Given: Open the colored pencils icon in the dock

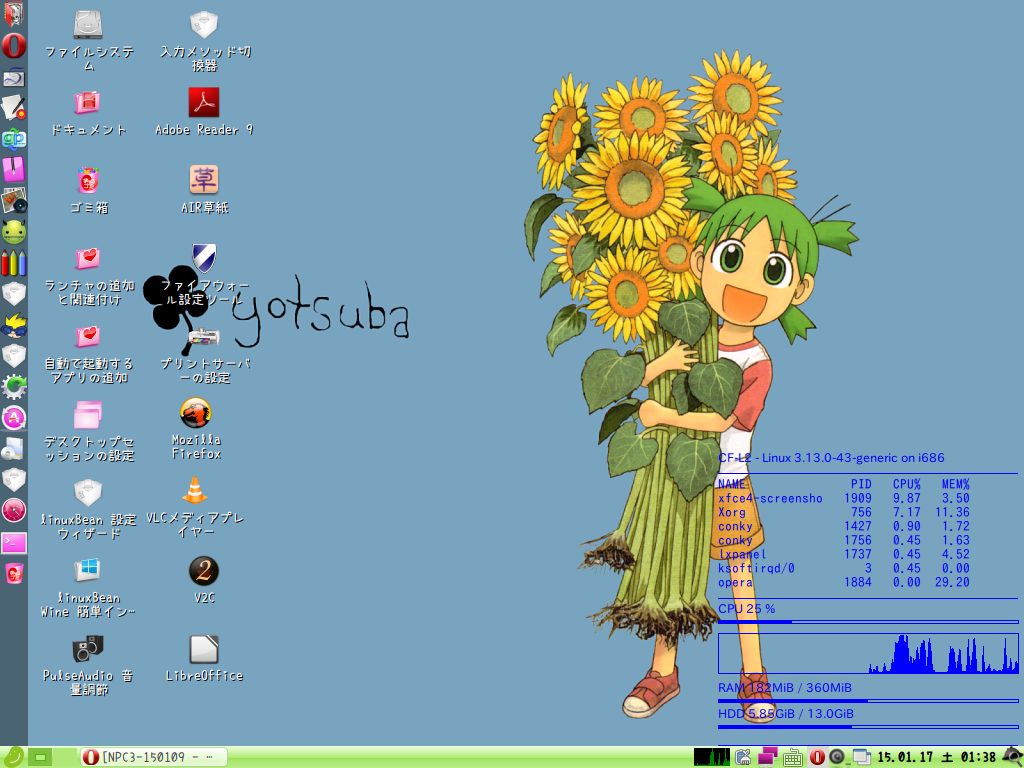Looking at the screenshot, I should (14, 263).
